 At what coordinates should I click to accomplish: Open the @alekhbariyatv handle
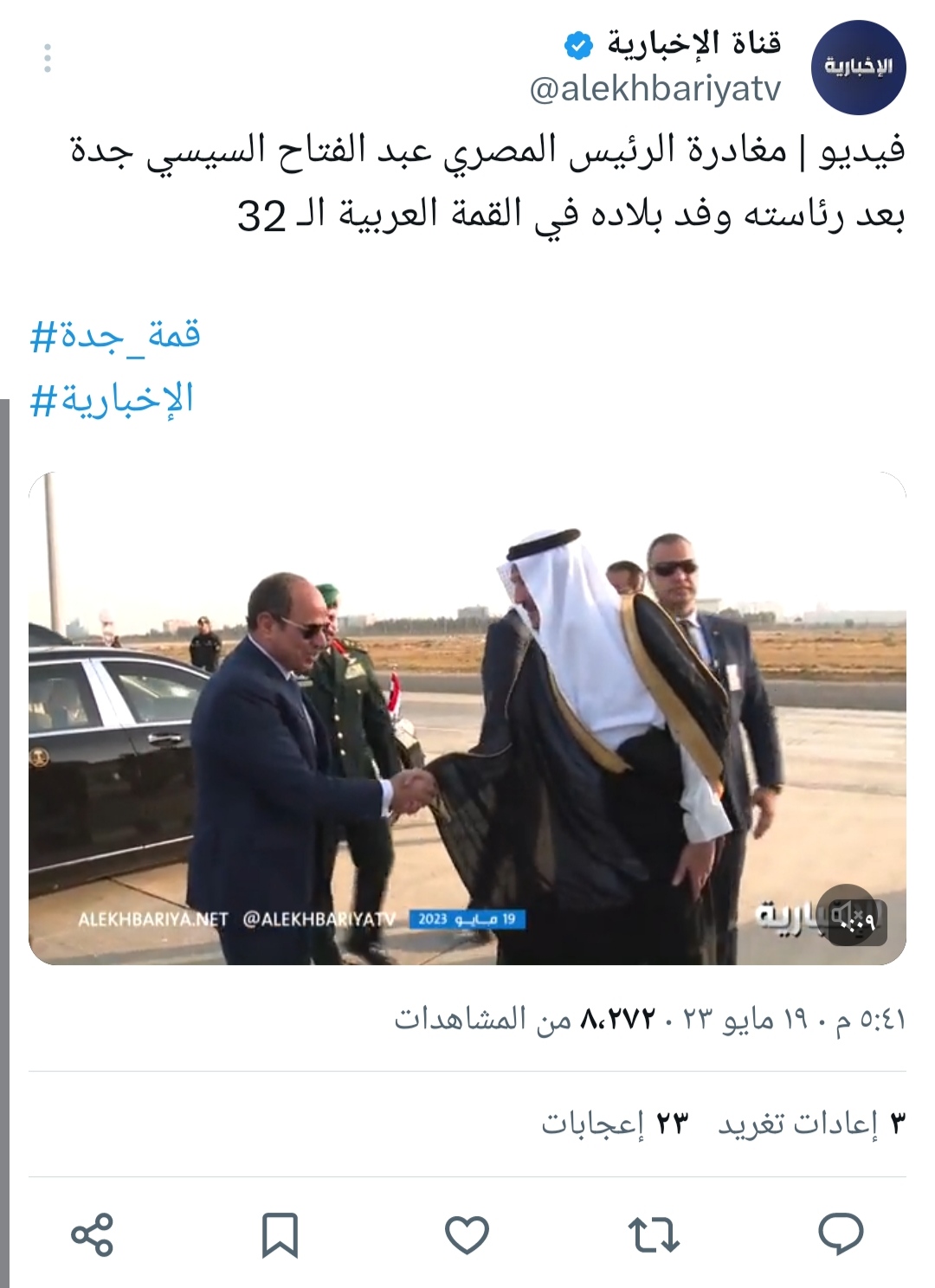coord(655,88)
